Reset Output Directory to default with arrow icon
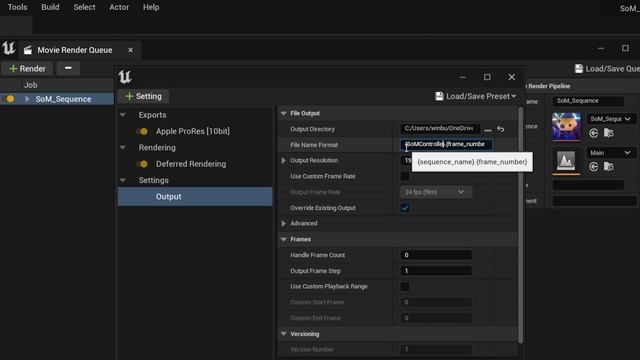 pos(501,129)
